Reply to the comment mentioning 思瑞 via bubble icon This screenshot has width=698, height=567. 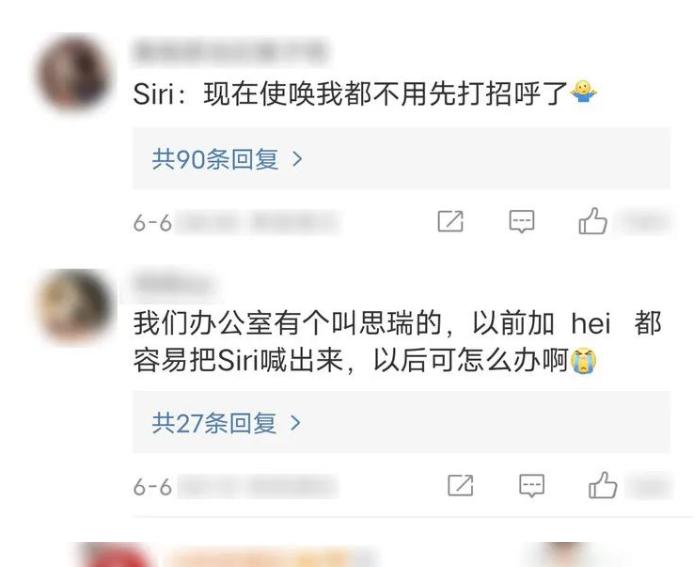pos(532,485)
